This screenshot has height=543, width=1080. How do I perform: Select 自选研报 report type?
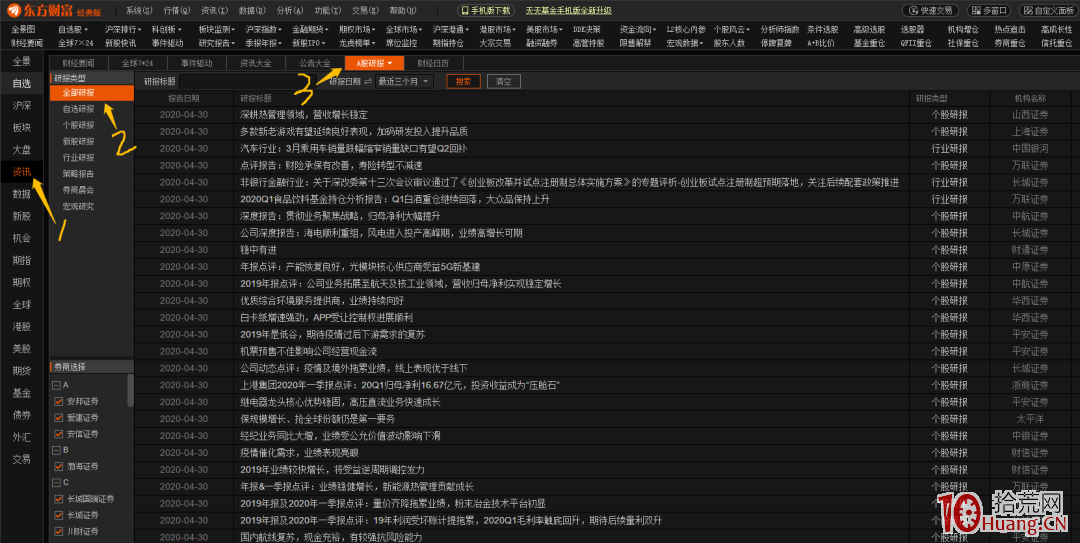(79, 109)
